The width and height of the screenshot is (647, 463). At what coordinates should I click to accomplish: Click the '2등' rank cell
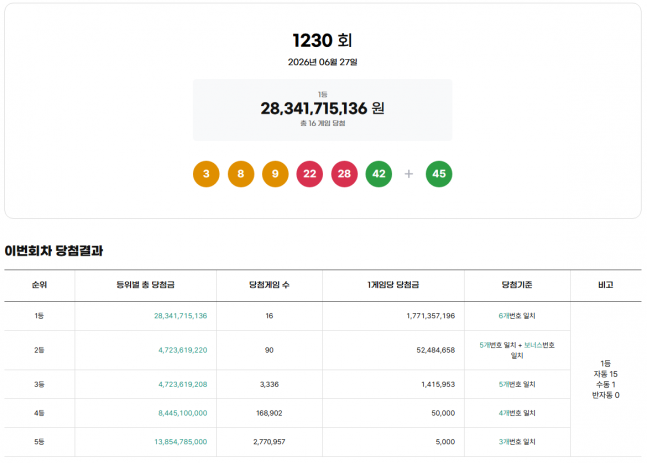tap(39, 350)
